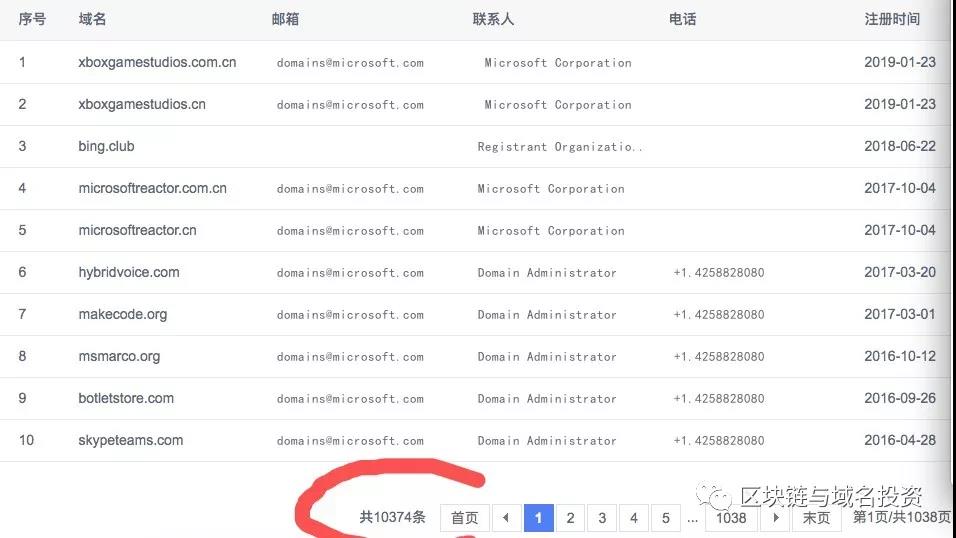
Task: Click Registrant Organizatio.. contact for bing.club
Action: pyautogui.click(x=560, y=146)
